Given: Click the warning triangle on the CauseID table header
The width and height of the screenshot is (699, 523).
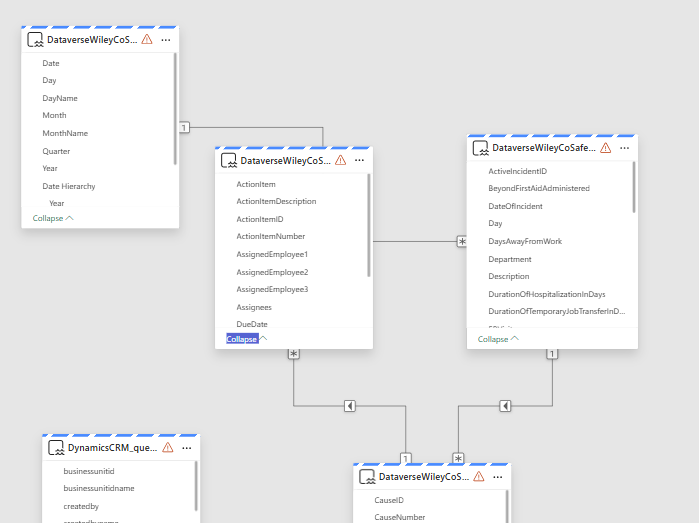Looking at the screenshot, I should pyautogui.click(x=479, y=476).
